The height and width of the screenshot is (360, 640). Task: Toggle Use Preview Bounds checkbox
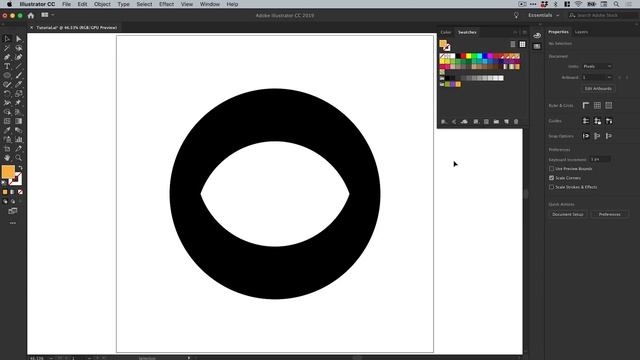tap(551, 169)
